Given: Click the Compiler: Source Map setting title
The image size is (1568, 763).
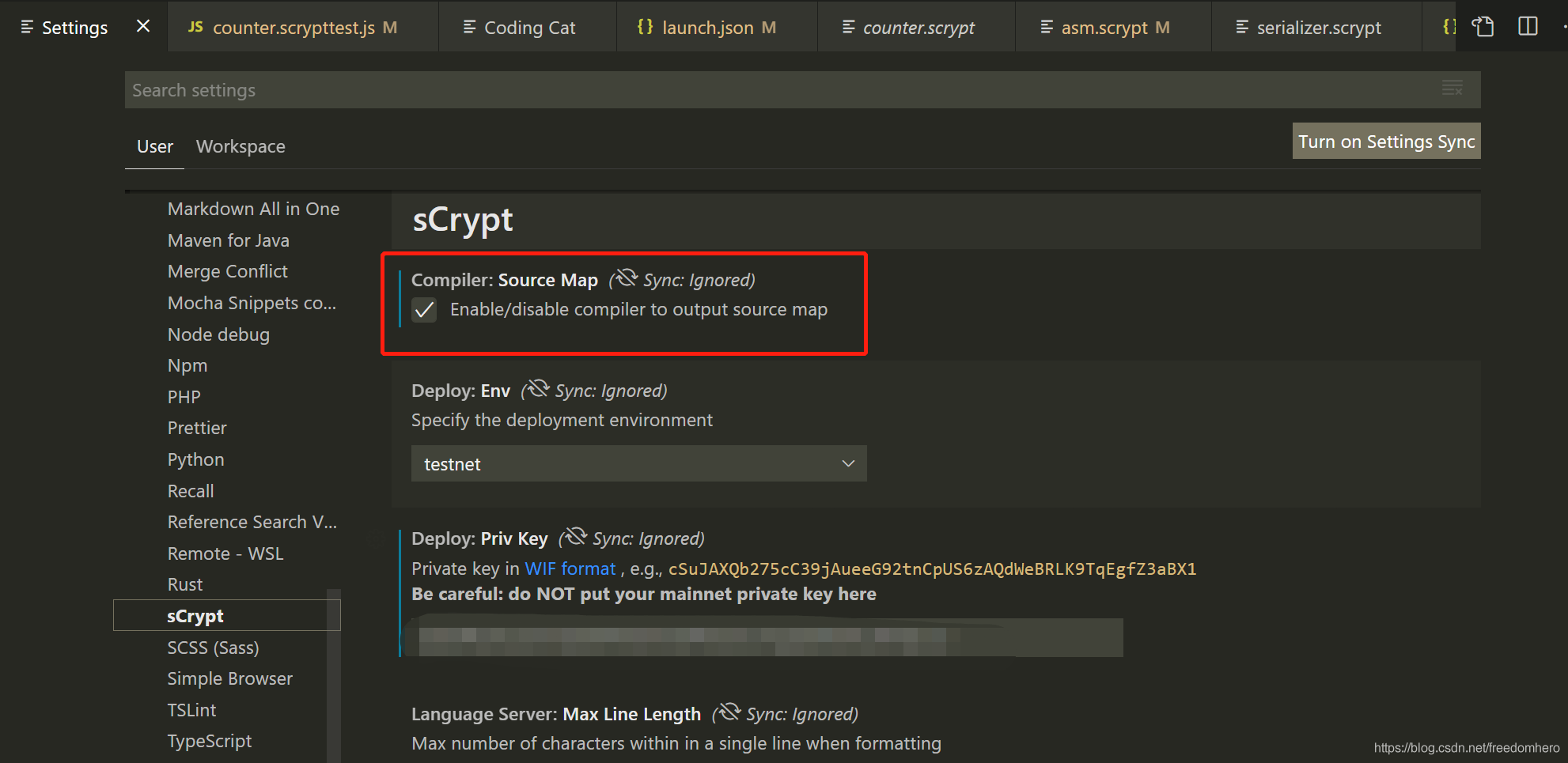Looking at the screenshot, I should [x=504, y=280].
